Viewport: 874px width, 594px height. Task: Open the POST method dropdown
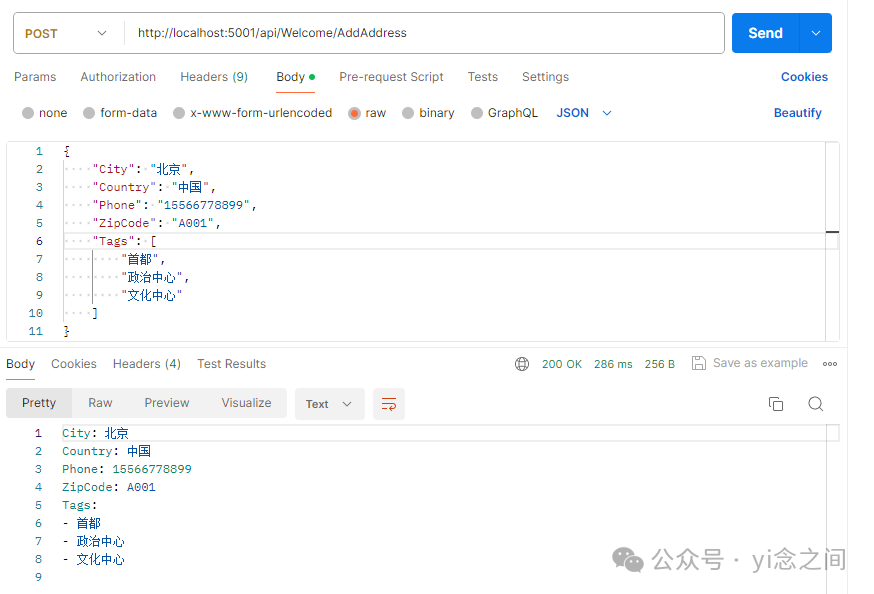coord(66,33)
